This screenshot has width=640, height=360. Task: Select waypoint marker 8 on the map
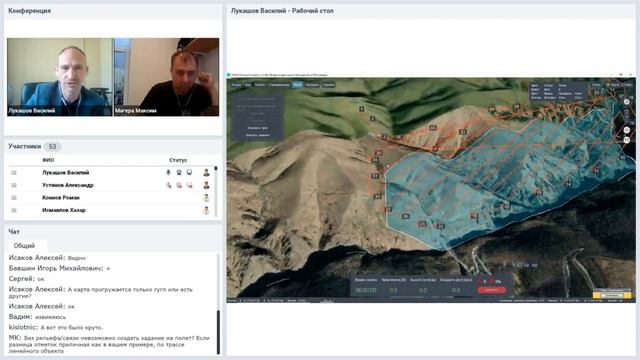click(x=361, y=109)
